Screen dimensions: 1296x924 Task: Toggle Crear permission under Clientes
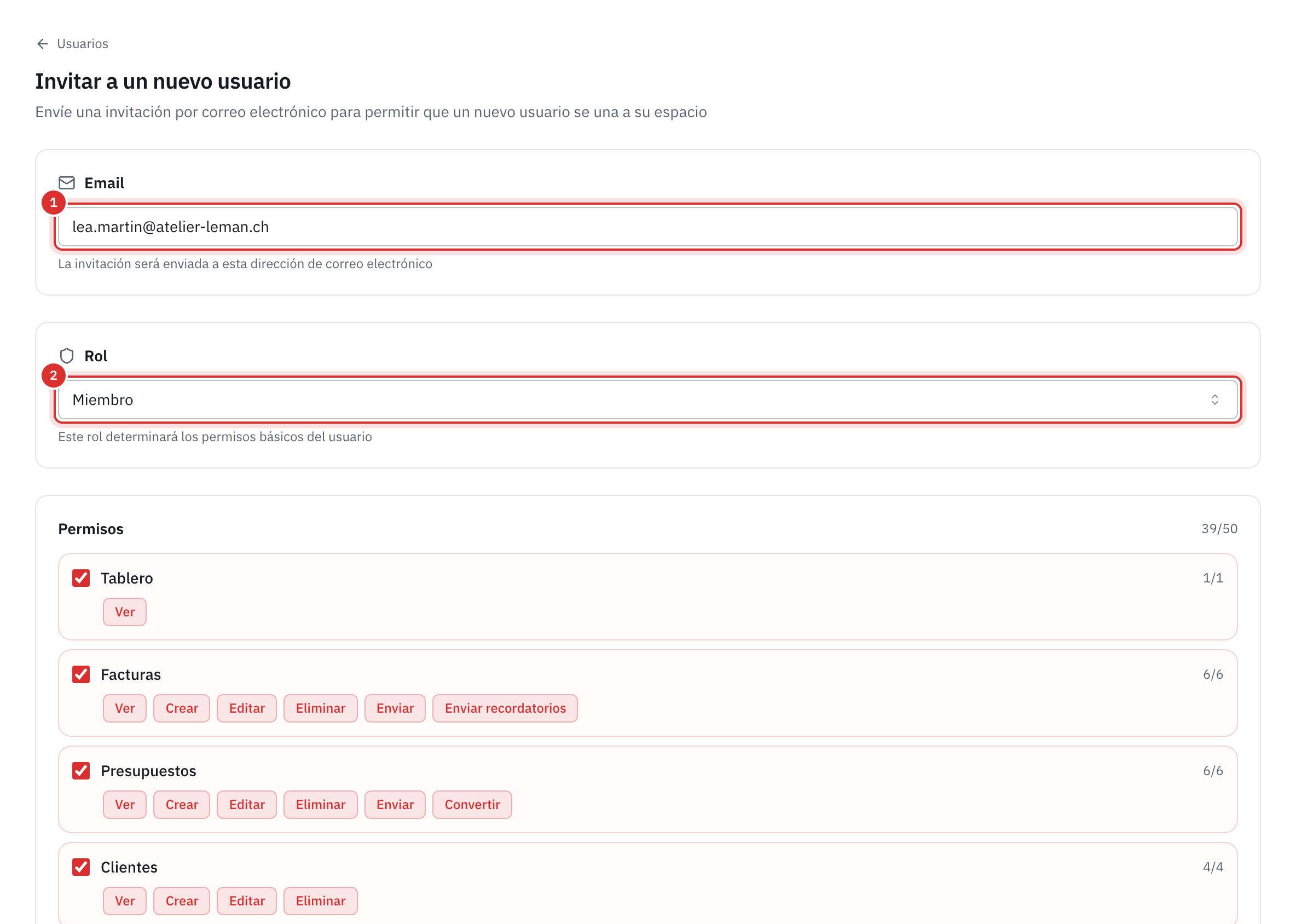(x=182, y=900)
